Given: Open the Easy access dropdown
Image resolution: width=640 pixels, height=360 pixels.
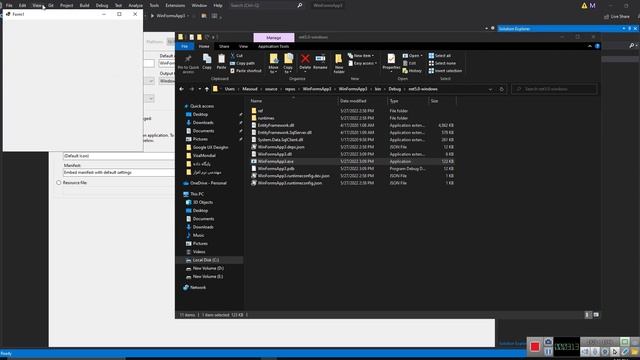Looking at the screenshot, I should pos(362,63).
